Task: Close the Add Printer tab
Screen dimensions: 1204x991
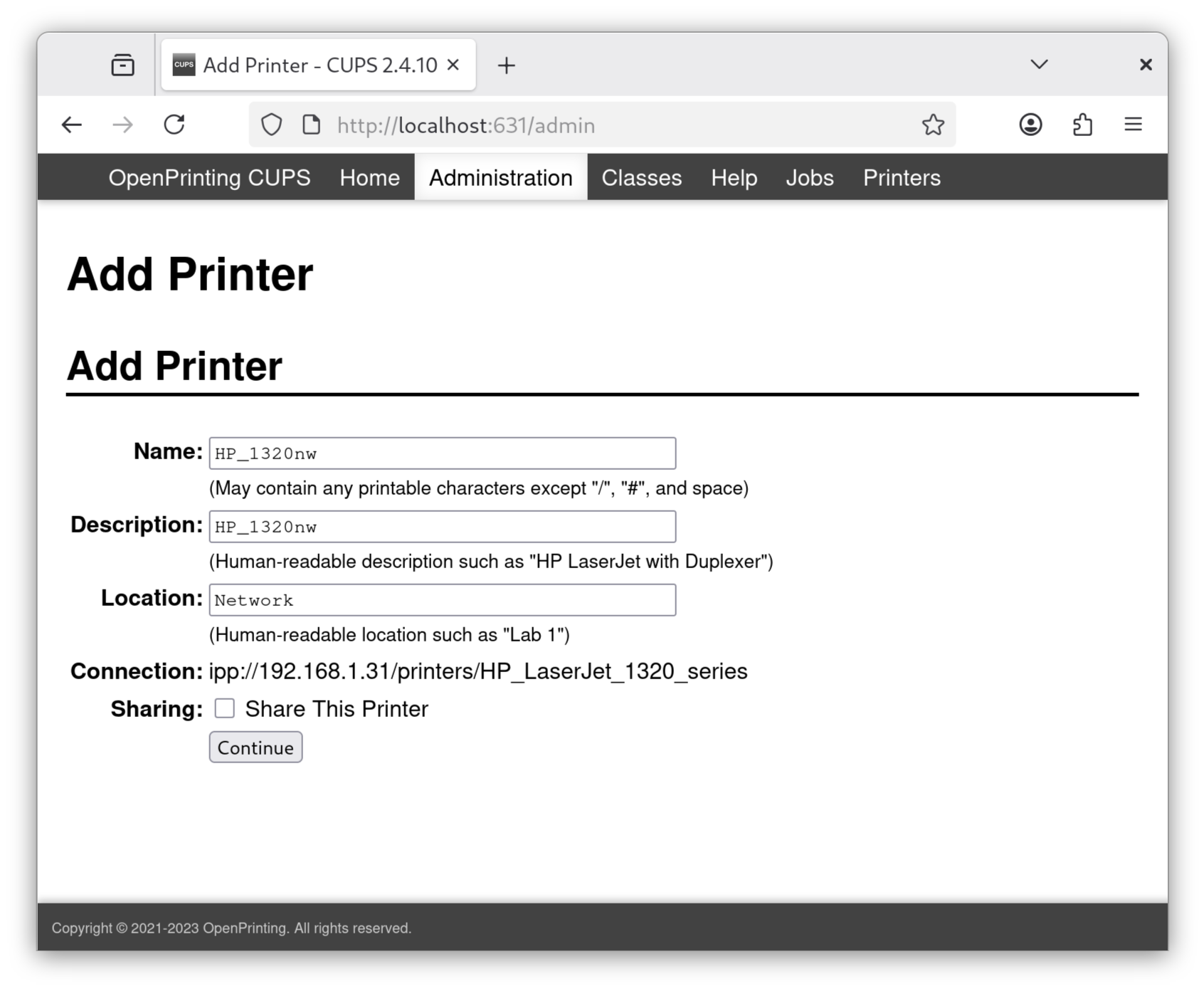Action: coord(453,65)
